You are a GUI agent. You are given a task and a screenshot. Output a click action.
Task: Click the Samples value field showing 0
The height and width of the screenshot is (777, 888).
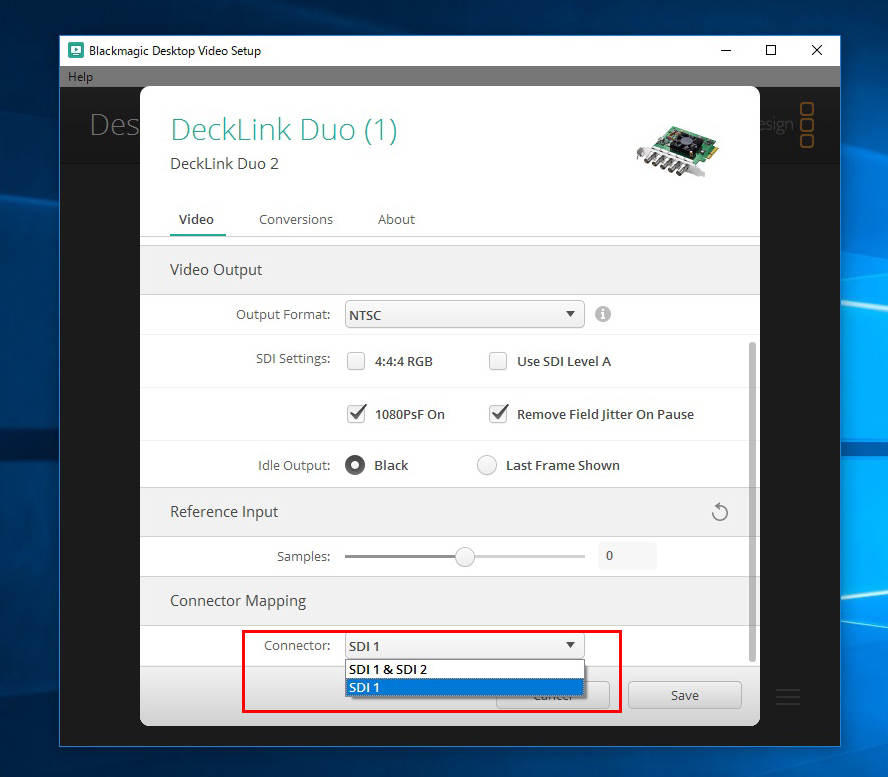[627, 556]
